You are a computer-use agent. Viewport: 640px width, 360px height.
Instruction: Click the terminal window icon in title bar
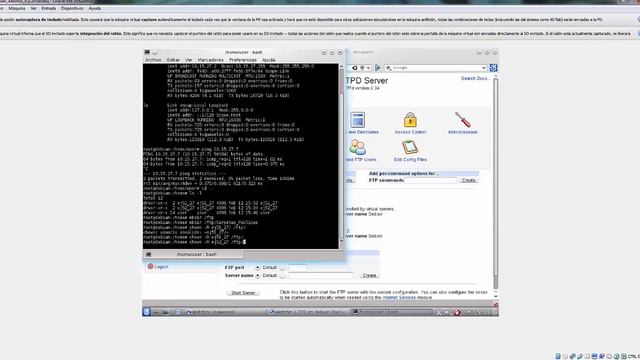[147, 52]
